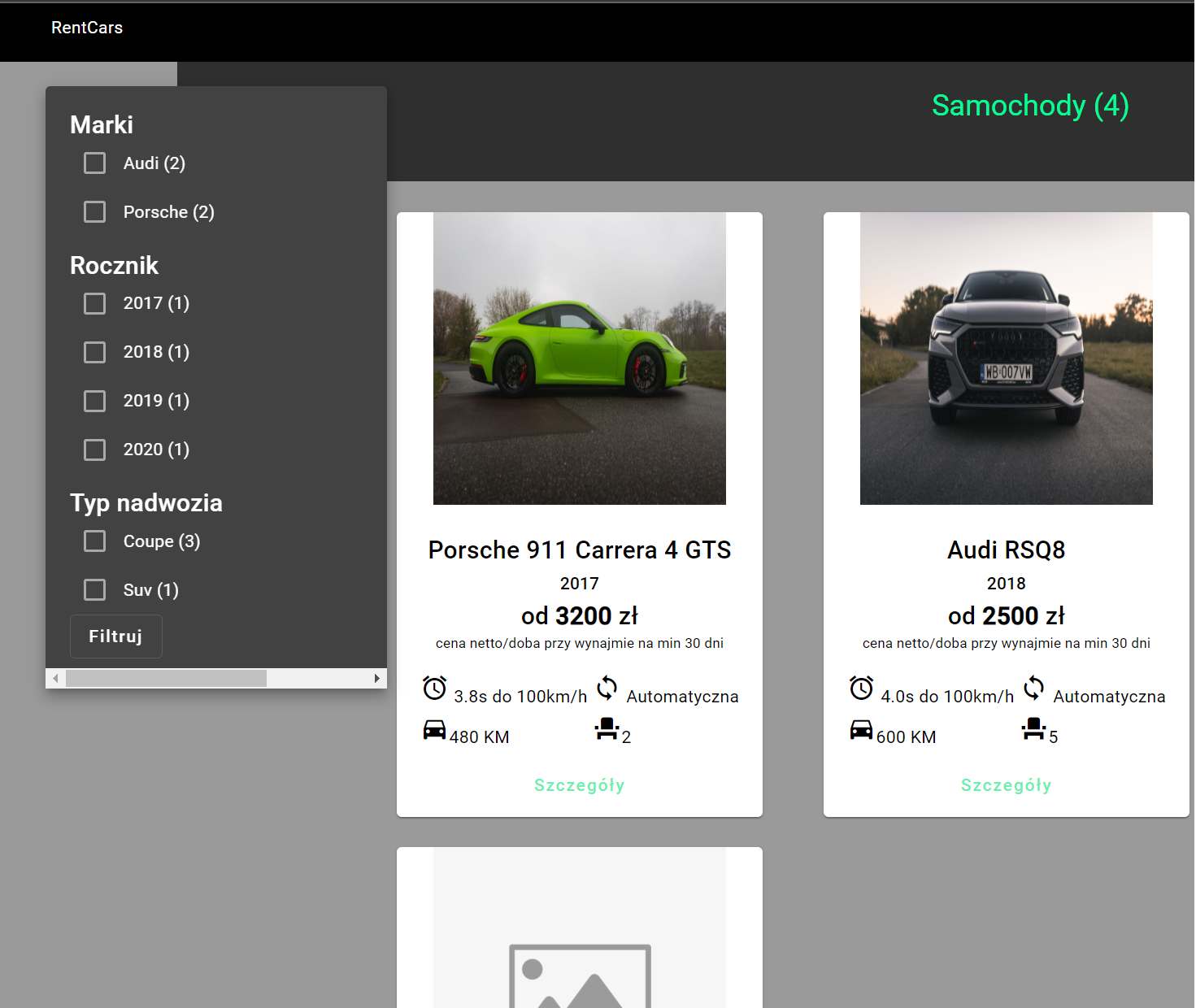Screen dimensions: 1196x1008
Task: Toggle the 2018 (1) year checkbox
Action: (95, 352)
